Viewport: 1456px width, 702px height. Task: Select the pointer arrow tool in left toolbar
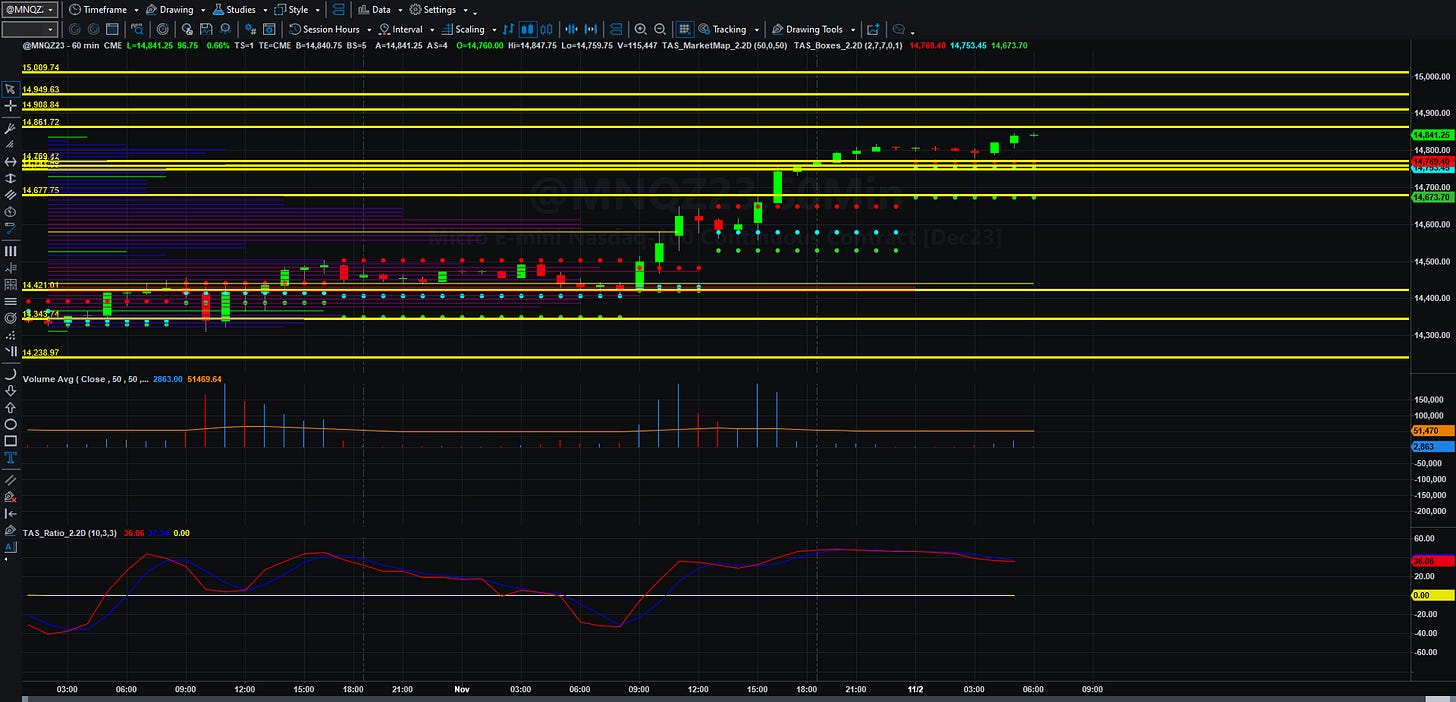coord(10,89)
